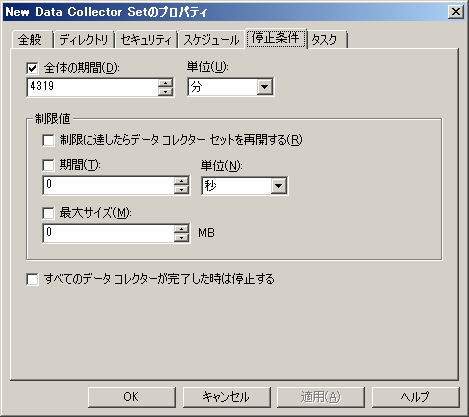Image resolution: width=469 pixels, height=417 pixels.
Task: Open the ヘルプ button
Action: [415, 397]
